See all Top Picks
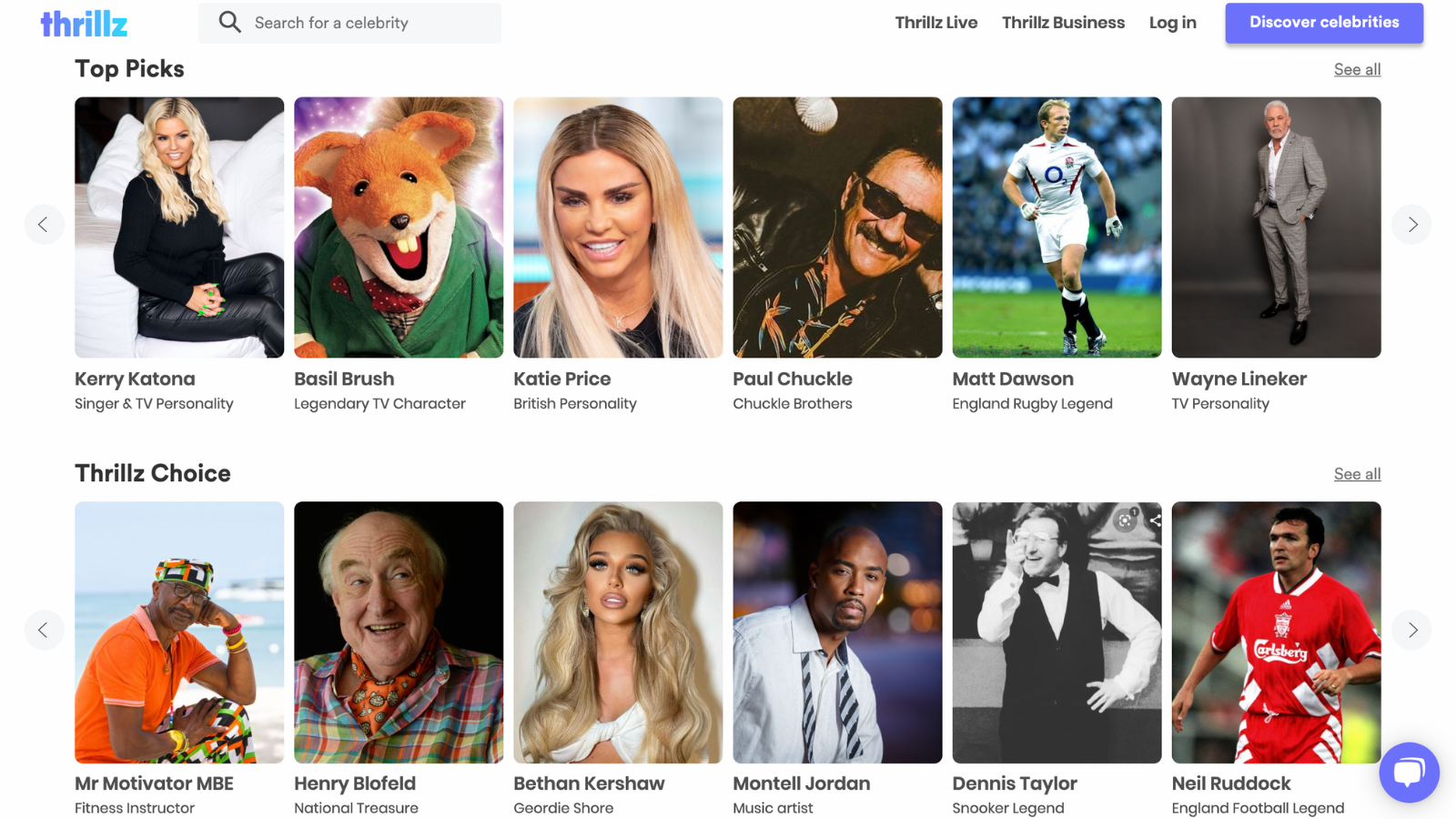 click(x=1357, y=69)
